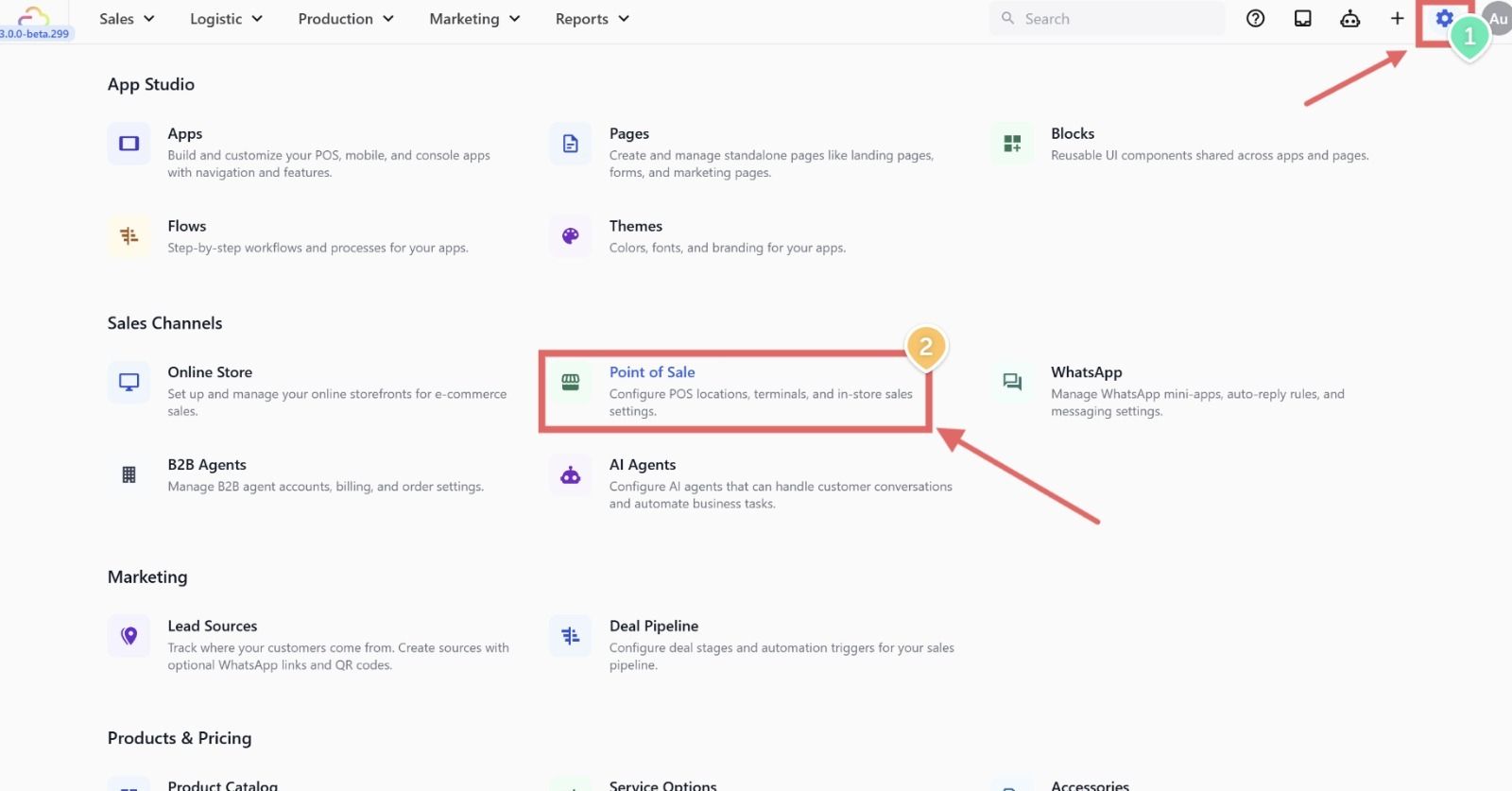This screenshot has width=1512, height=791.
Task: Click the Flows workflow icon
Action: point(129,236)
